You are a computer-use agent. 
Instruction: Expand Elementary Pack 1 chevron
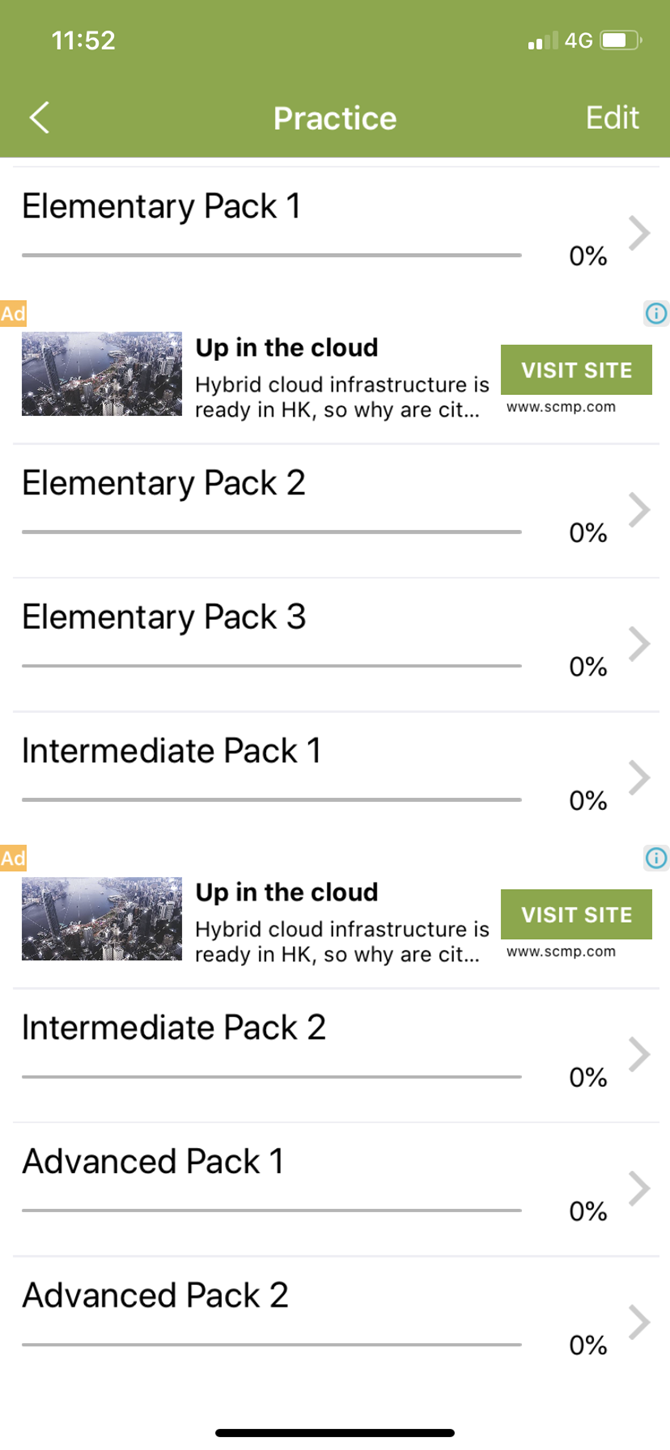click(x=639, y=233)
